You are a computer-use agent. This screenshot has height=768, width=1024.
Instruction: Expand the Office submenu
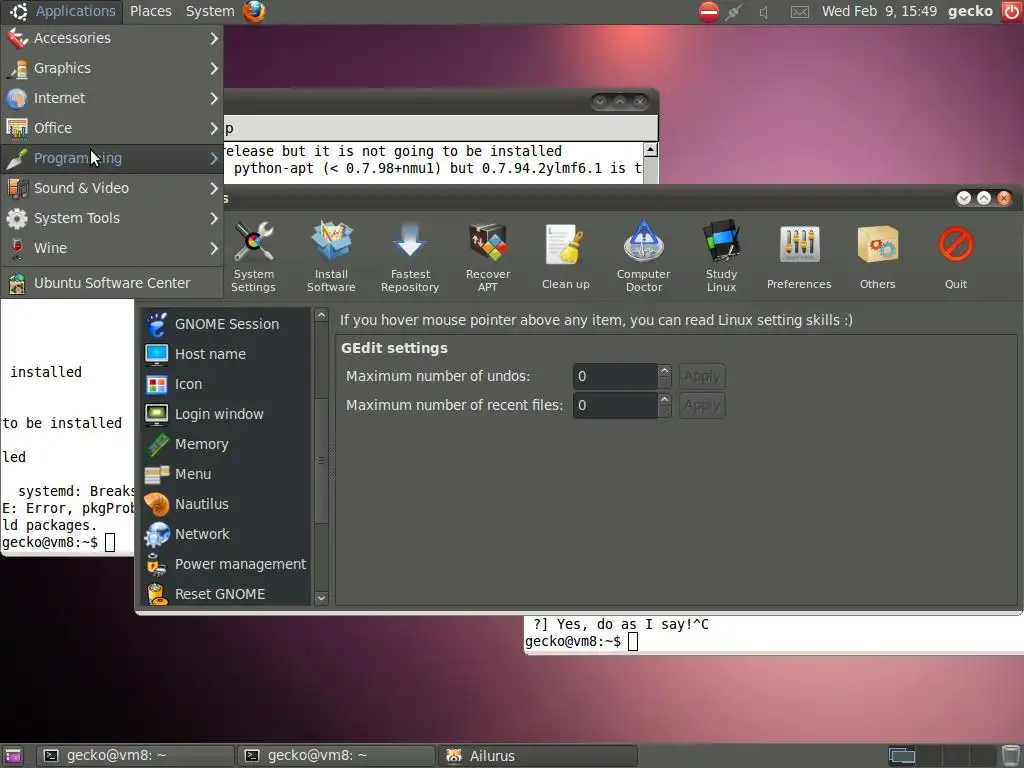[112, 128]
